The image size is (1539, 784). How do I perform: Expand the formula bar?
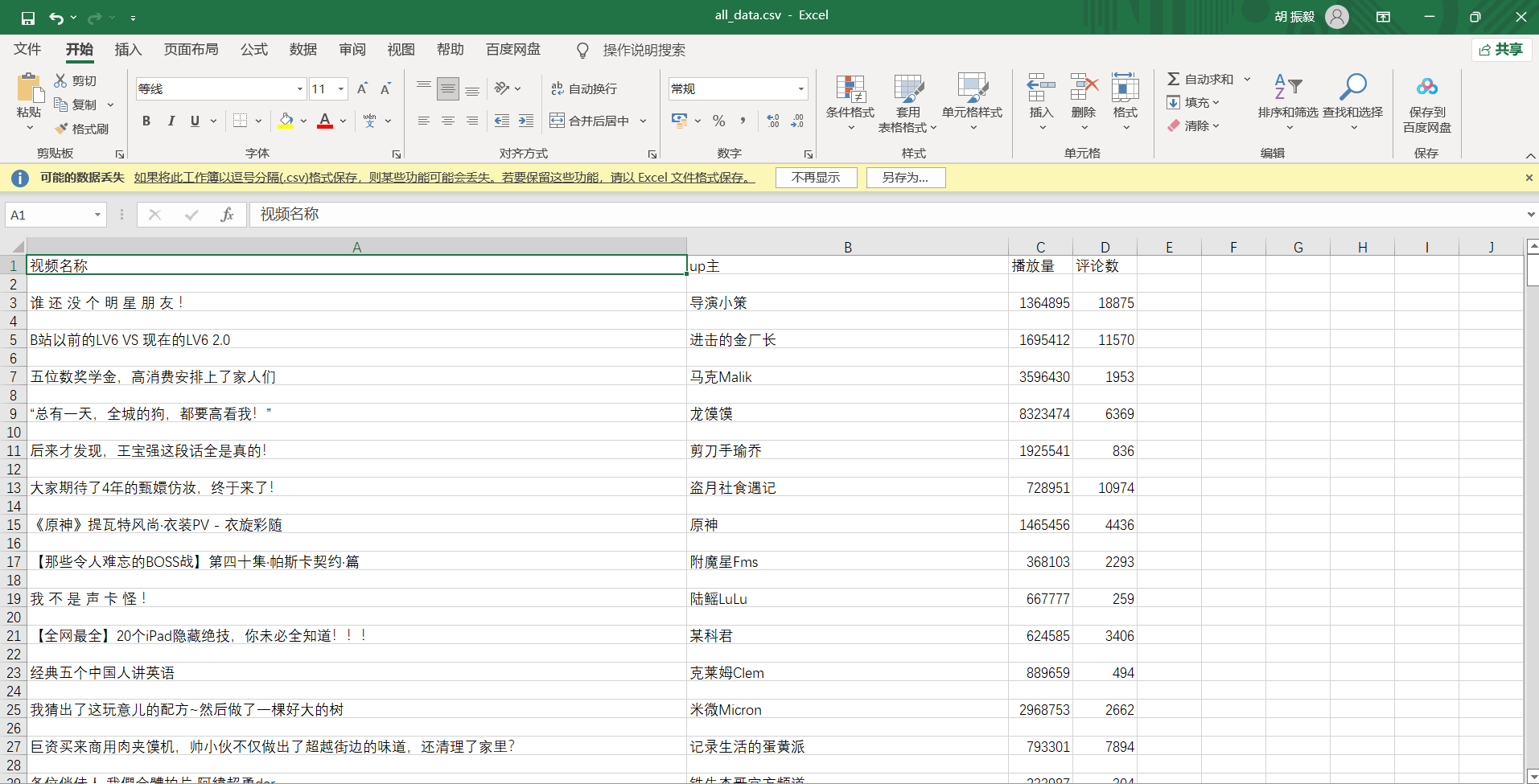[1530, 215]
